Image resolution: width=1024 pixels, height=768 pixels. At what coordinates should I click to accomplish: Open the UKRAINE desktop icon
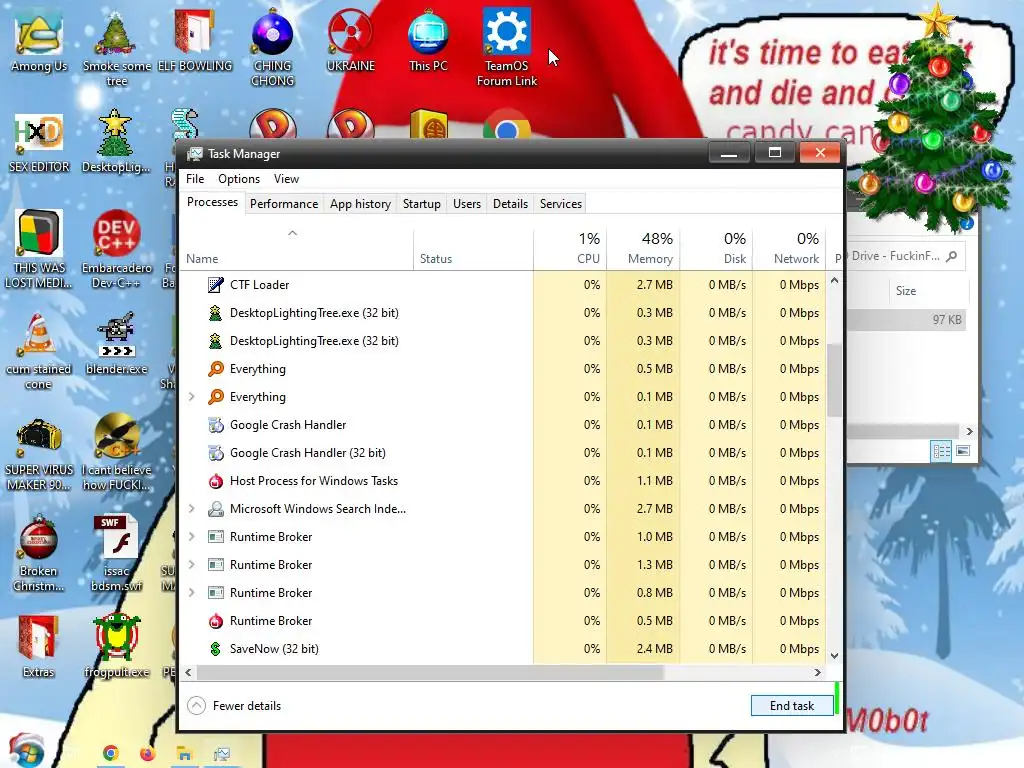(351, 40)
